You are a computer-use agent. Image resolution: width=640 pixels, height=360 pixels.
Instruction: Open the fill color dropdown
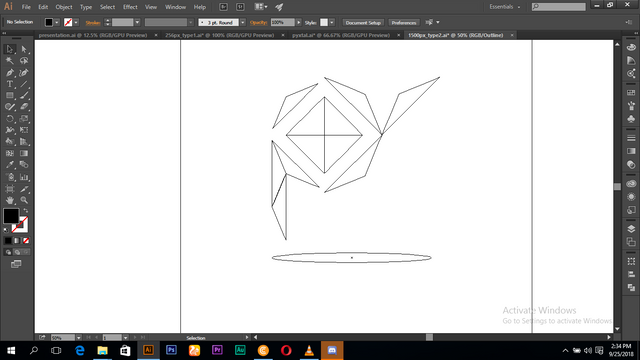57,22
